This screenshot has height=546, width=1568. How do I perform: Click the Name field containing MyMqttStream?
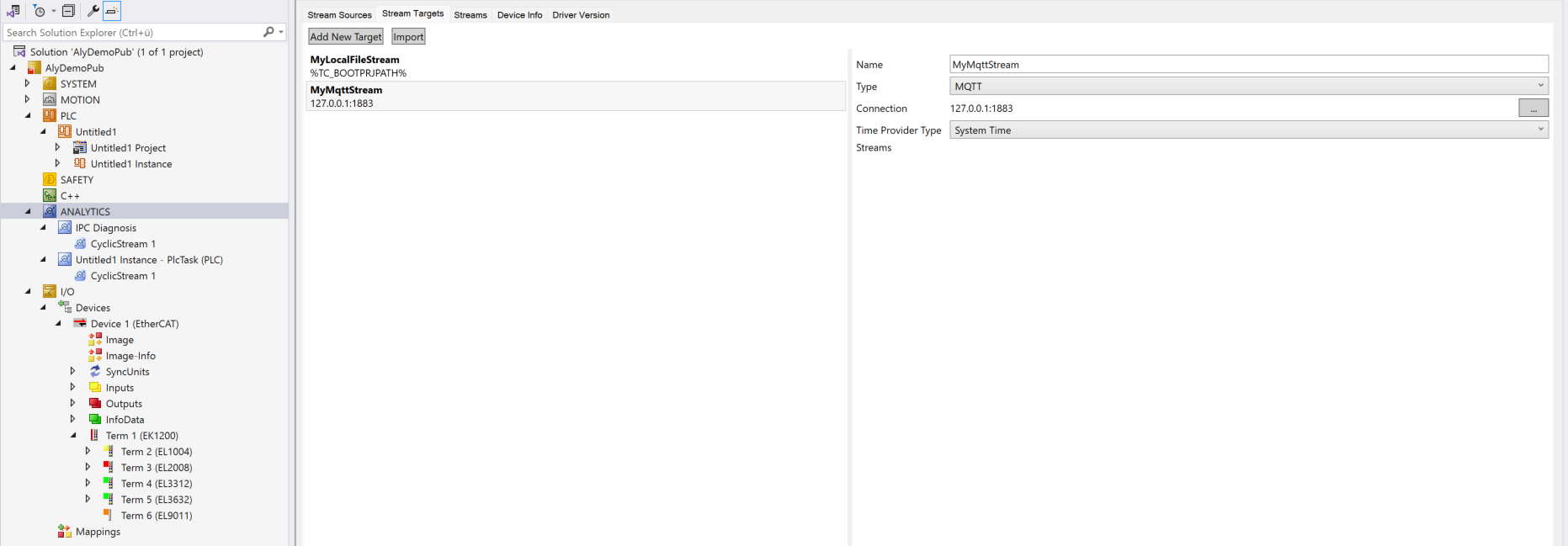tap(1249, 64)
